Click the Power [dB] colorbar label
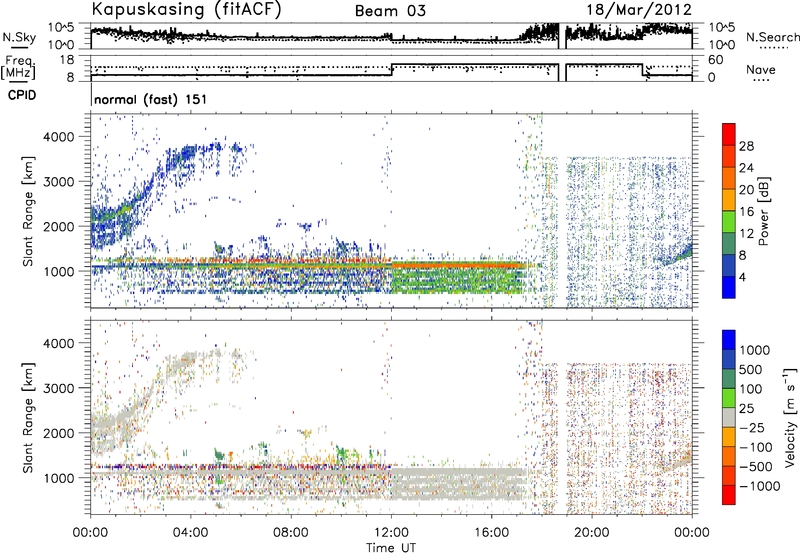This screenshot has height=554, width=800. point(763,212)
